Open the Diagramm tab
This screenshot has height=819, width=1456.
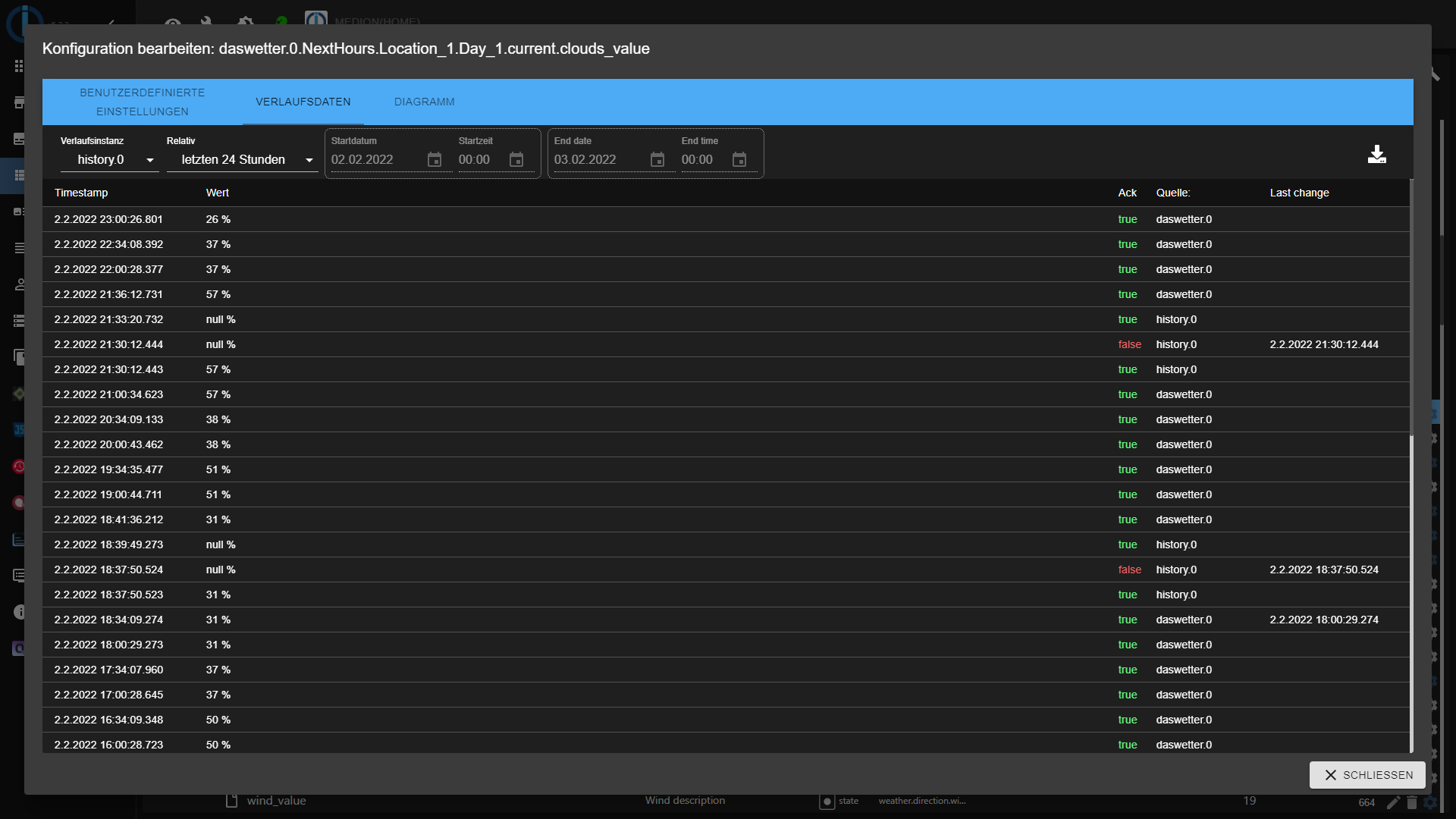tap(424, 102)
